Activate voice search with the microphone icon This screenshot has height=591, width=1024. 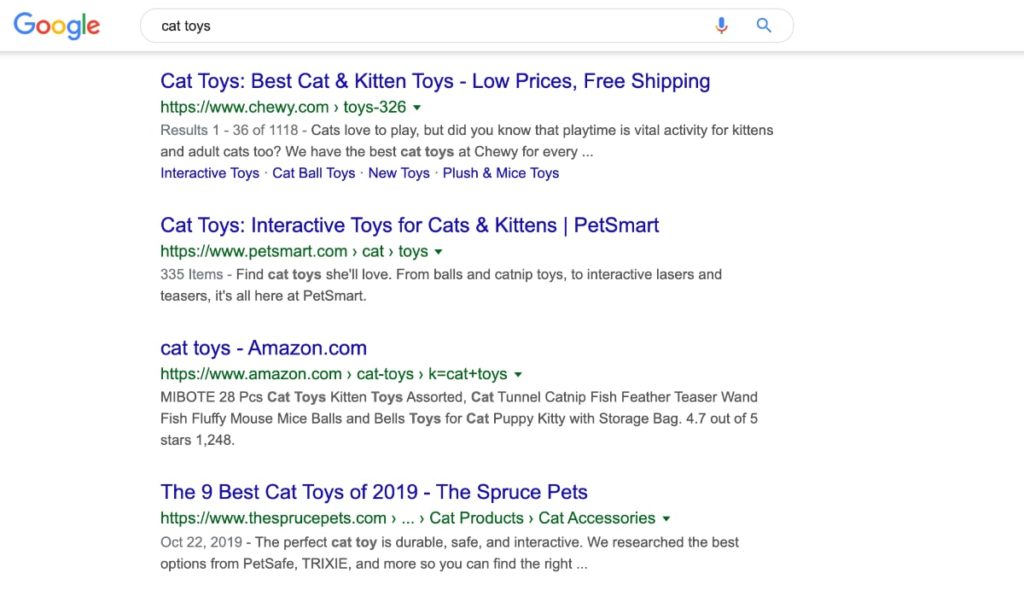click(x=722, y=25)
